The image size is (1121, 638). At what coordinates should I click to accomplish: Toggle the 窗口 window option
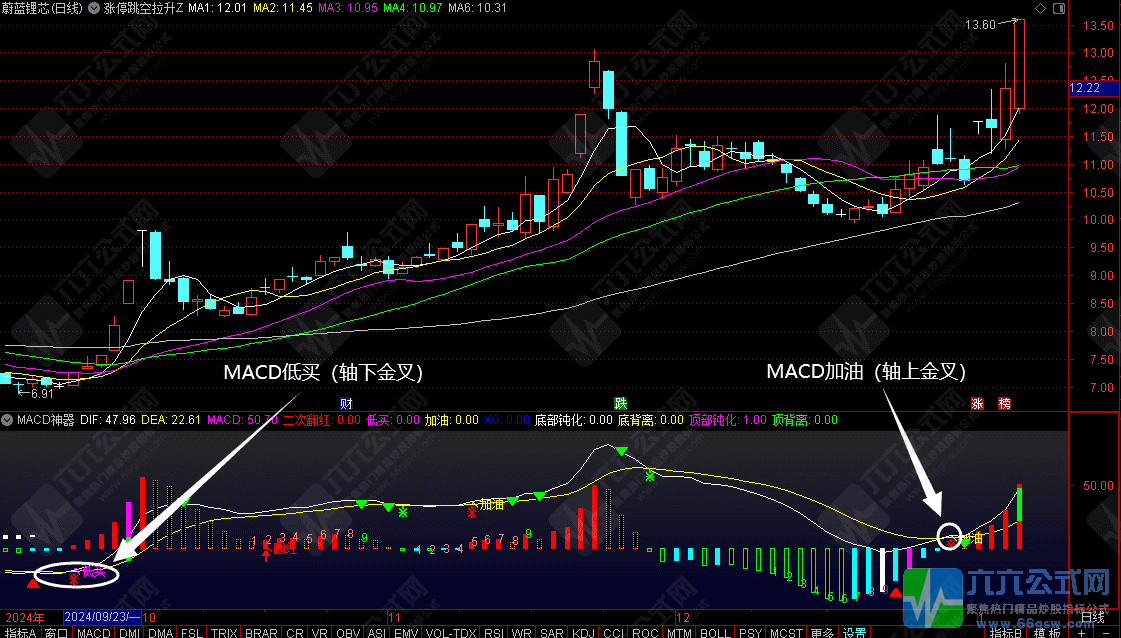(57, 632)
